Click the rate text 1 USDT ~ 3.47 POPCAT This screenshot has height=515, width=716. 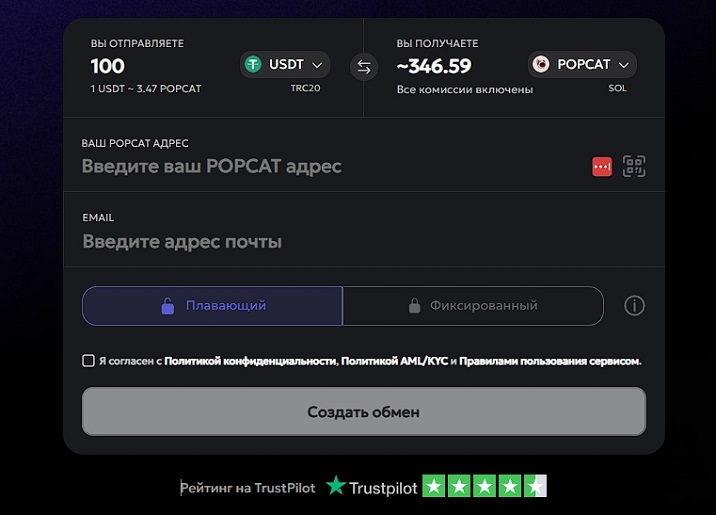(x=146, y=89)
